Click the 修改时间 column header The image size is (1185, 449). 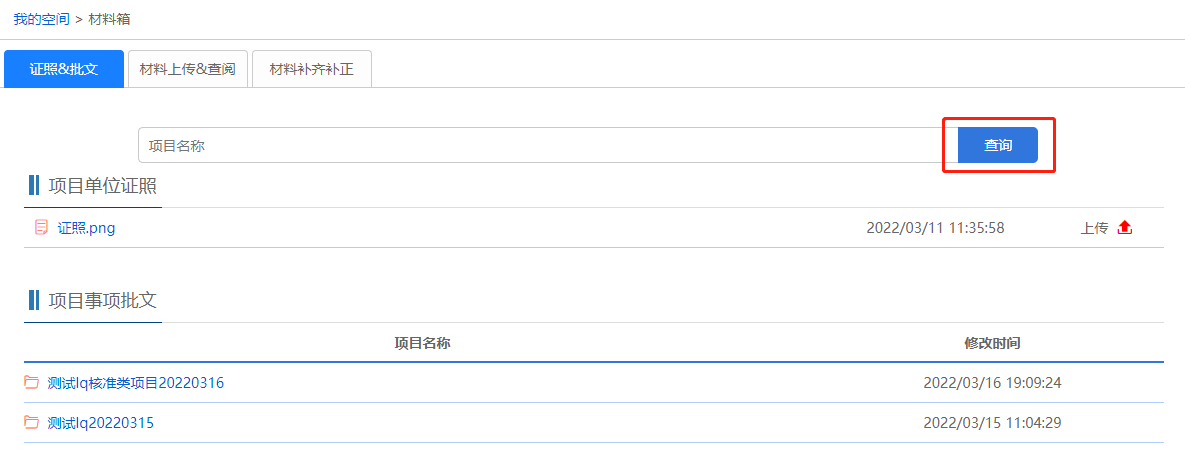(992, 343)
